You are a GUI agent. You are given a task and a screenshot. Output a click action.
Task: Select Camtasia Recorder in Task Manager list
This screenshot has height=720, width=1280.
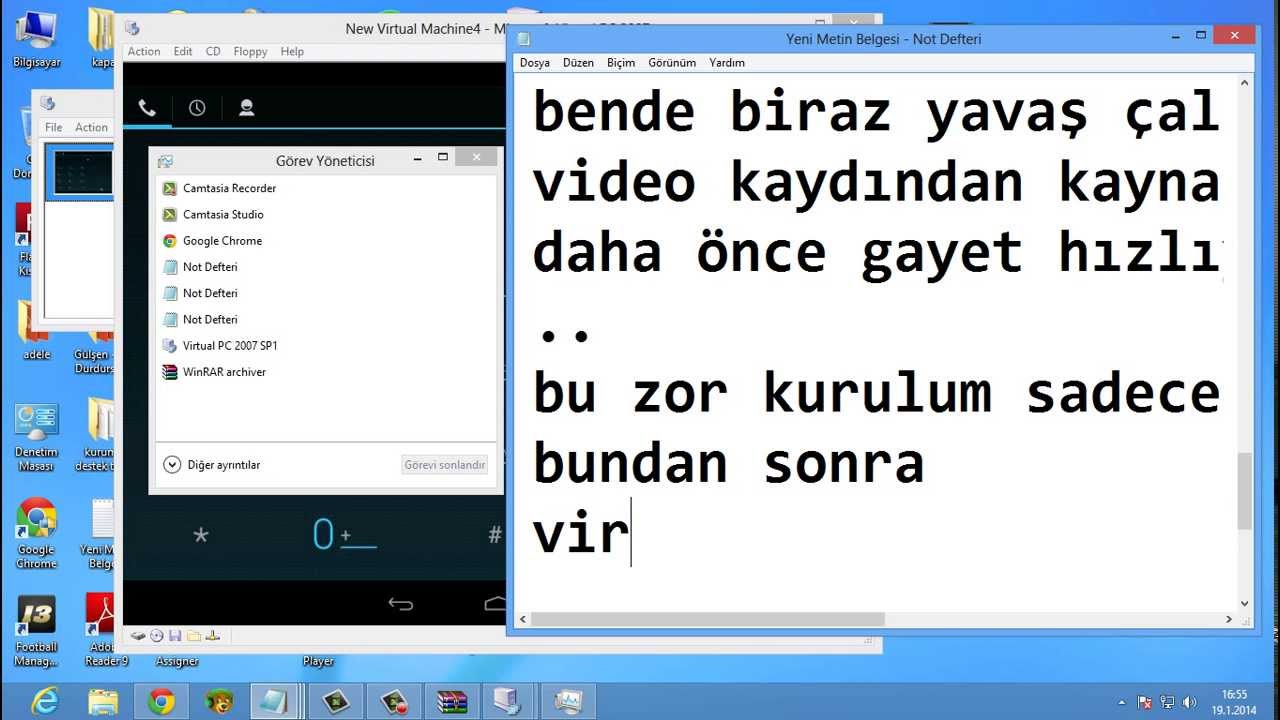pos(326,188)
